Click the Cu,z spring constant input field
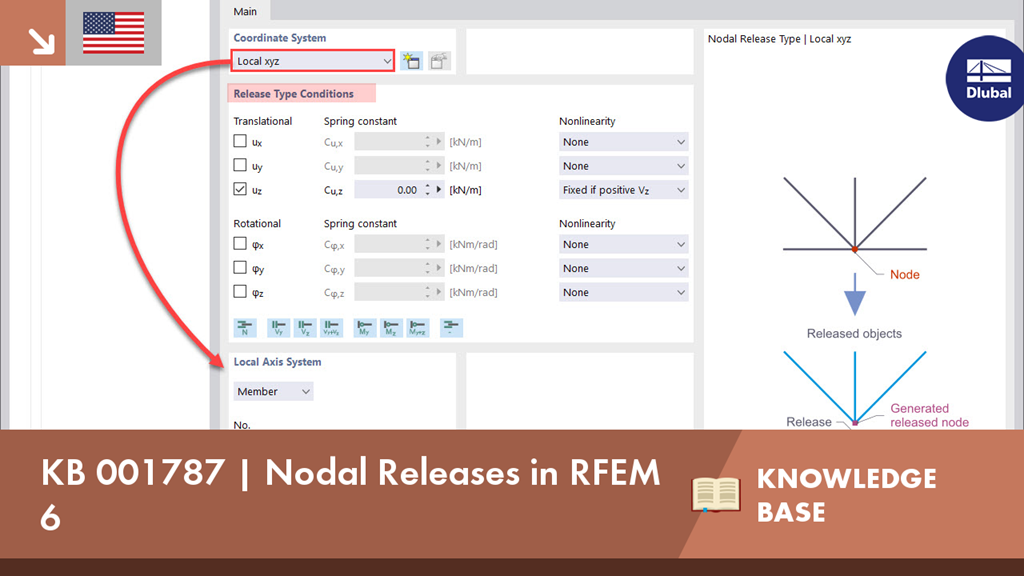This screenshot has width=1024, height=576. 388,190
